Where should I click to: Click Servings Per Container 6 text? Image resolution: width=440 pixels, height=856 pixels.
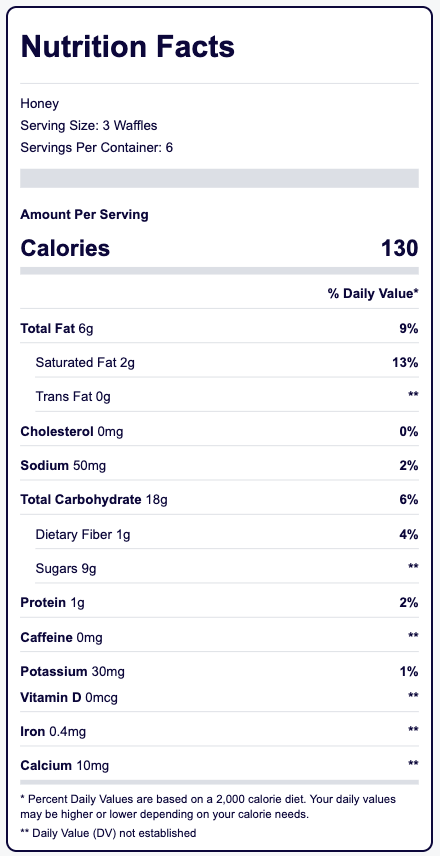tap(97, 147)
